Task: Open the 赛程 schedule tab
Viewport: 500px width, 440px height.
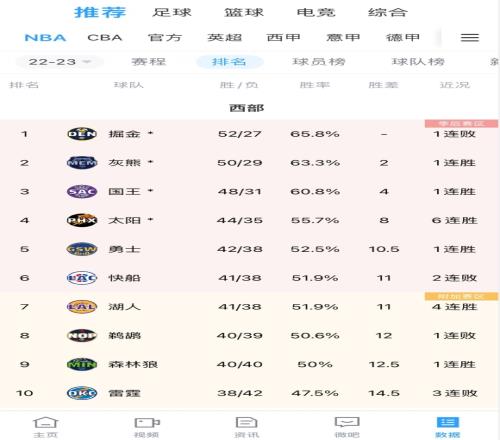Action: [x=149, y=62]
